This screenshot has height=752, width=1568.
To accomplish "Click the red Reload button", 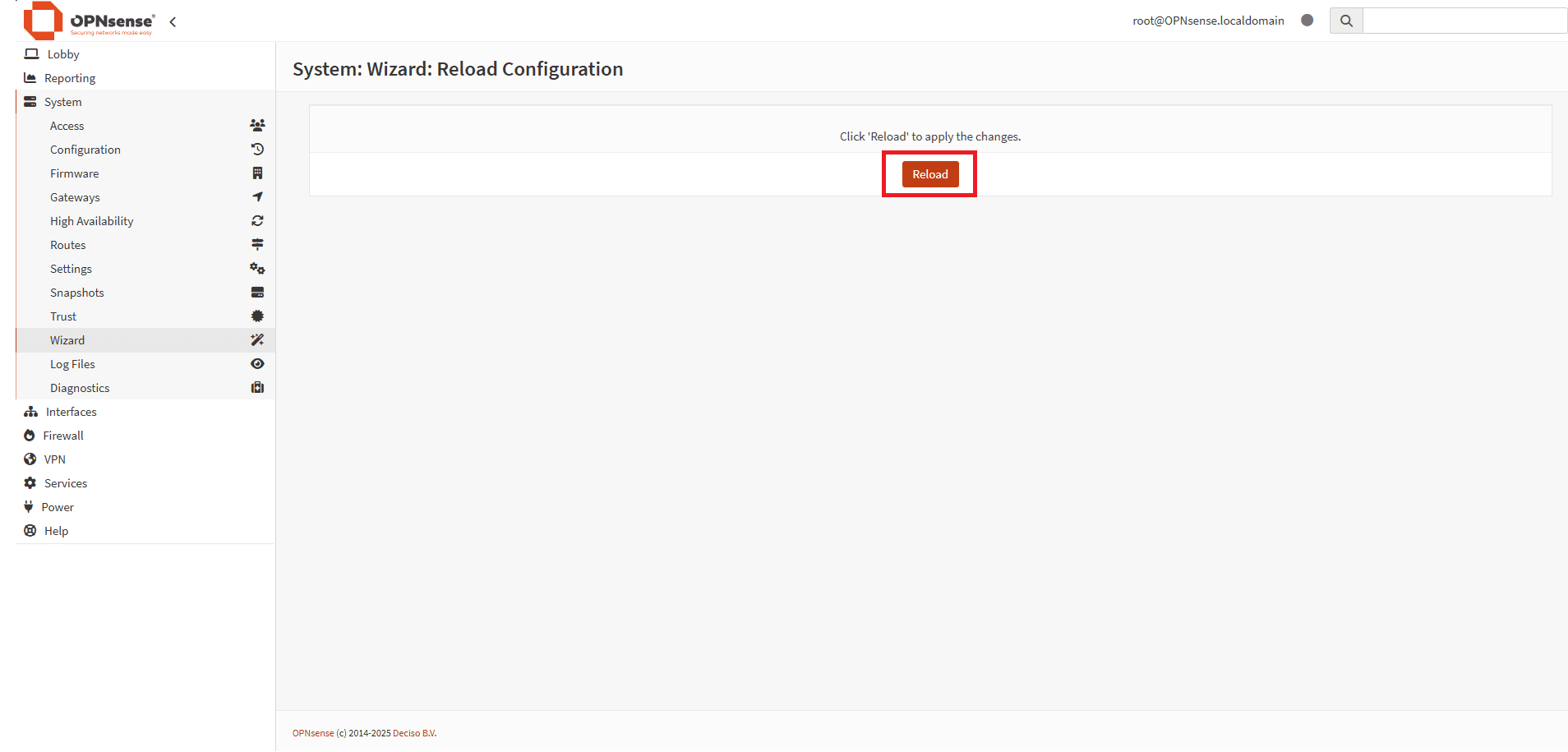I will coord(930,174).
